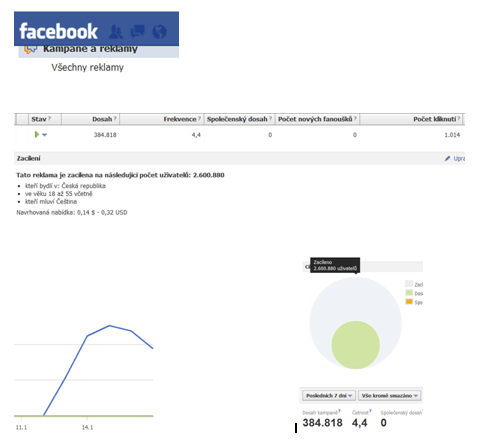Click green play status icon
478x444 pixels.
click(37, 134)
